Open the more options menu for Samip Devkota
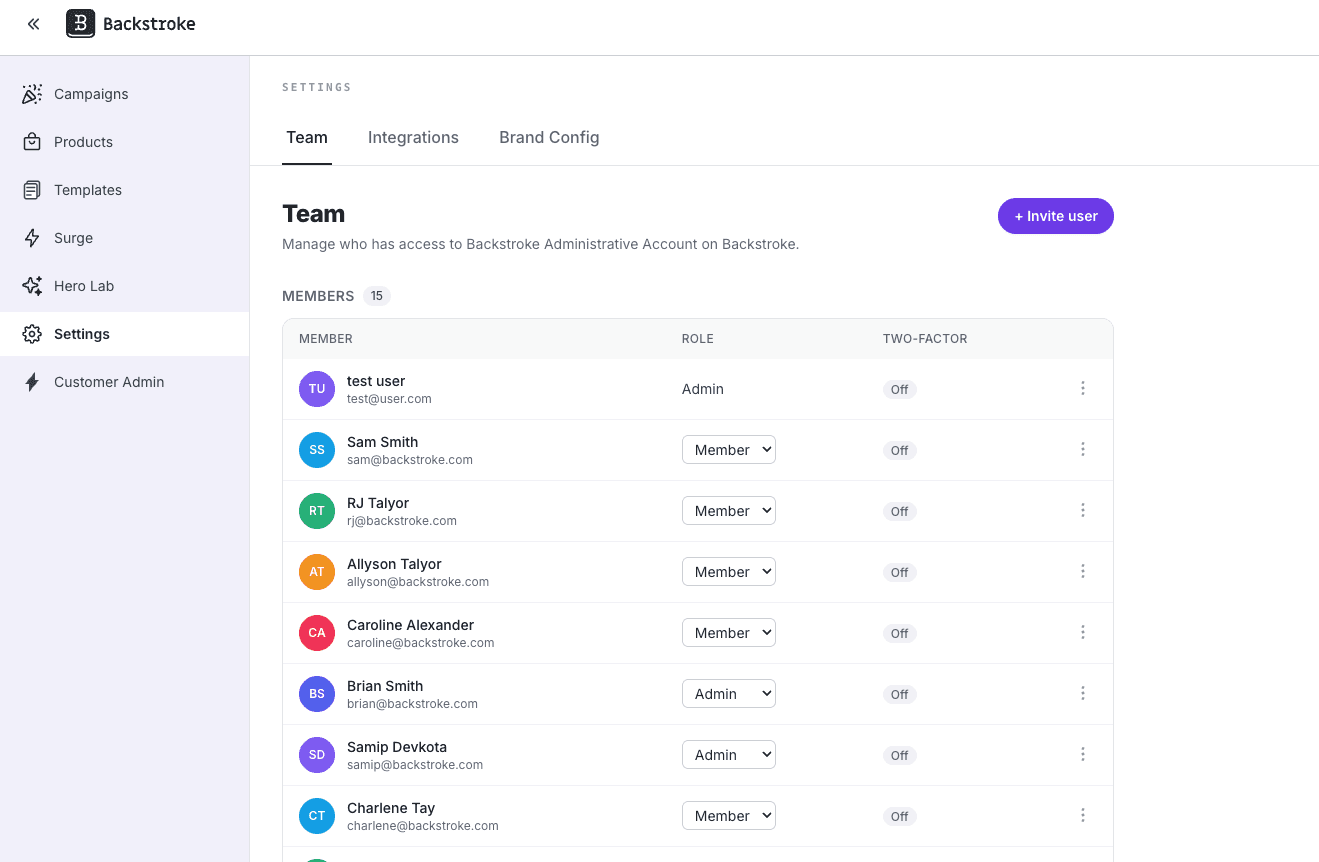The height and width of the screenshot is (862, 1319). coord(1083,754)
